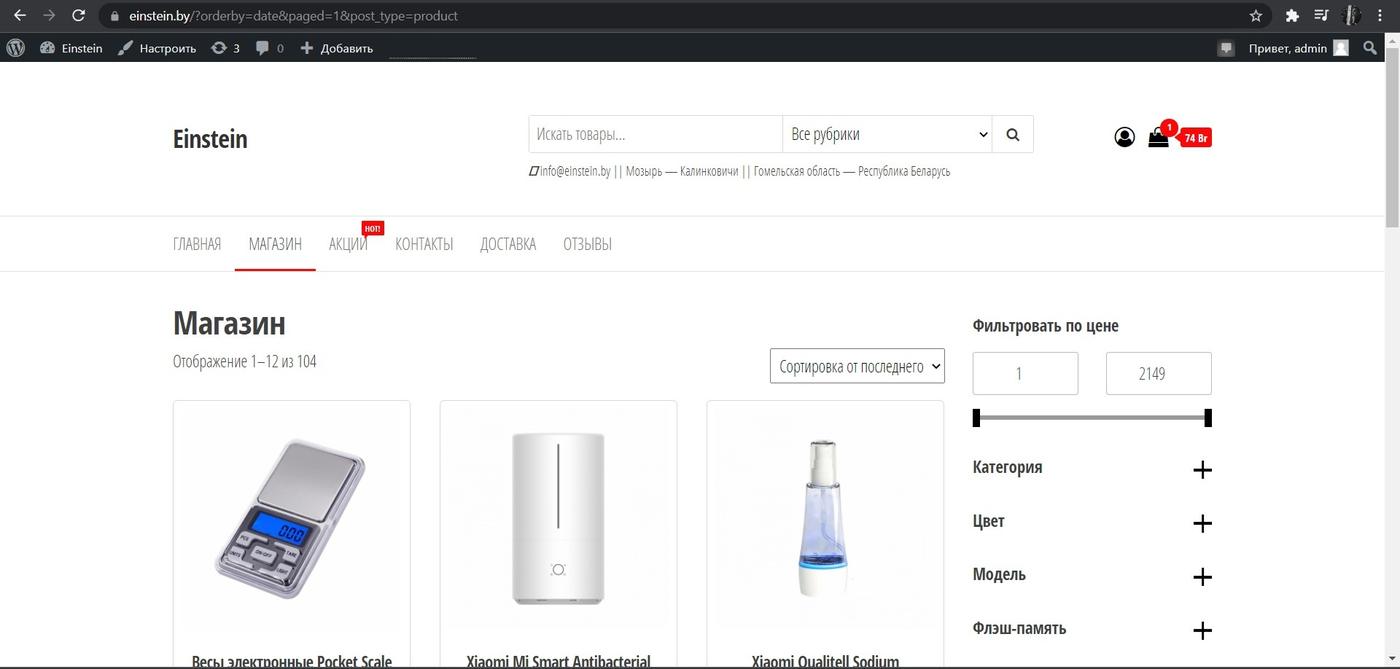Image resolution: width=1400 pixels, height=669 pixels.
Task: Click the customize brush icon labeled Настроить
Action: [x=157, y=48]
